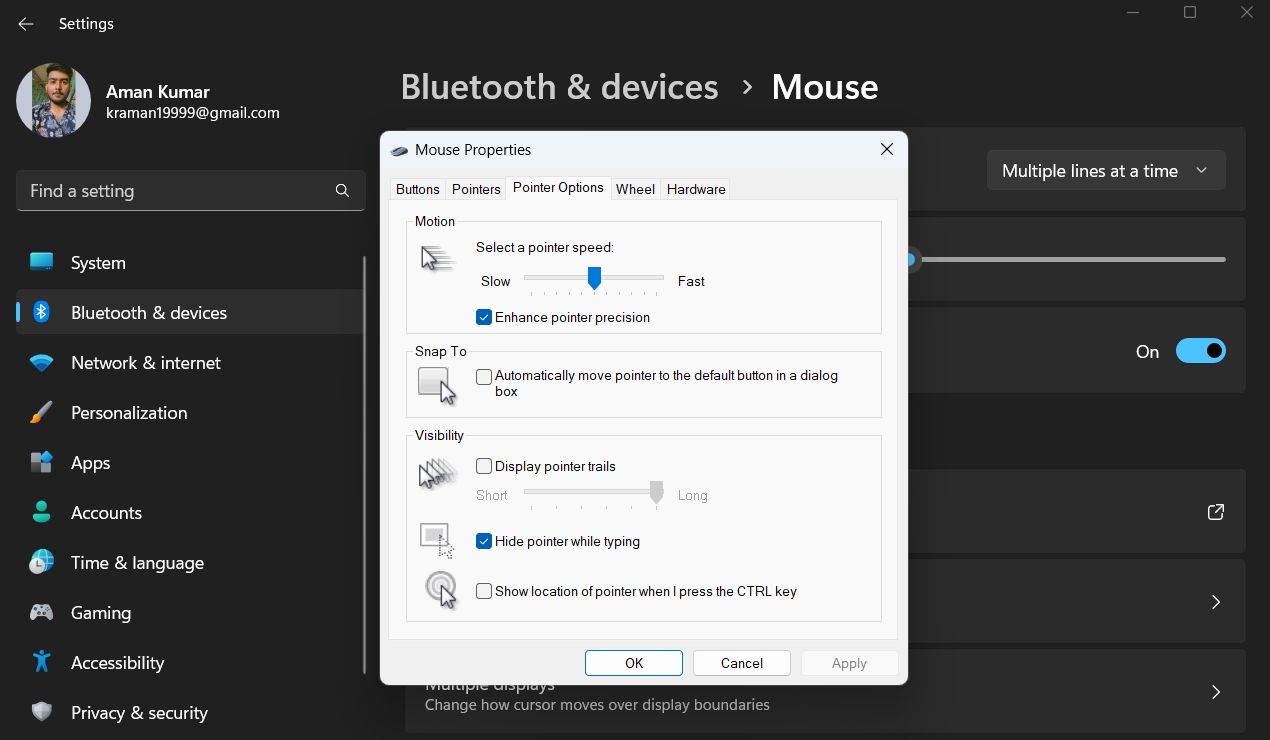Click the Bluetooth icon in sidebar
The height and width of the screenshot is (740, 1270).
click(41, 312)
